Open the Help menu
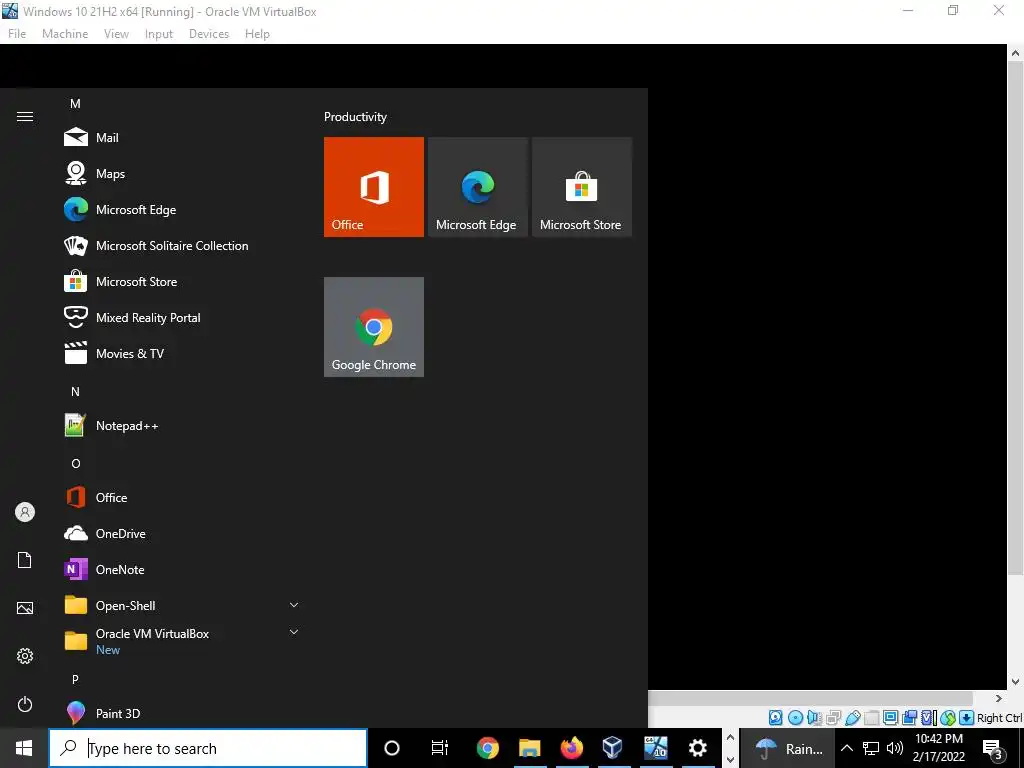This screenshot has width=1024, height=768. pyautogui.click(x=257, y=33)
